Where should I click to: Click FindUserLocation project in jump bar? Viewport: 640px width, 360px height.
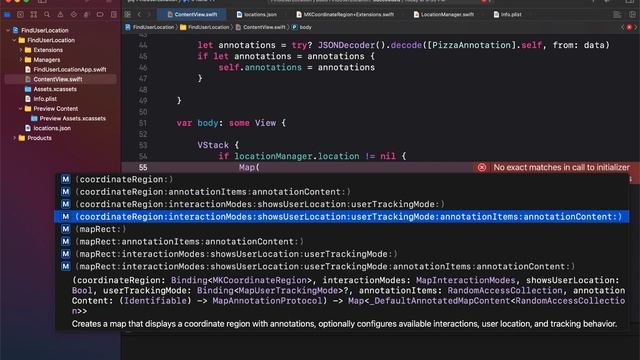tap(149, 27)
